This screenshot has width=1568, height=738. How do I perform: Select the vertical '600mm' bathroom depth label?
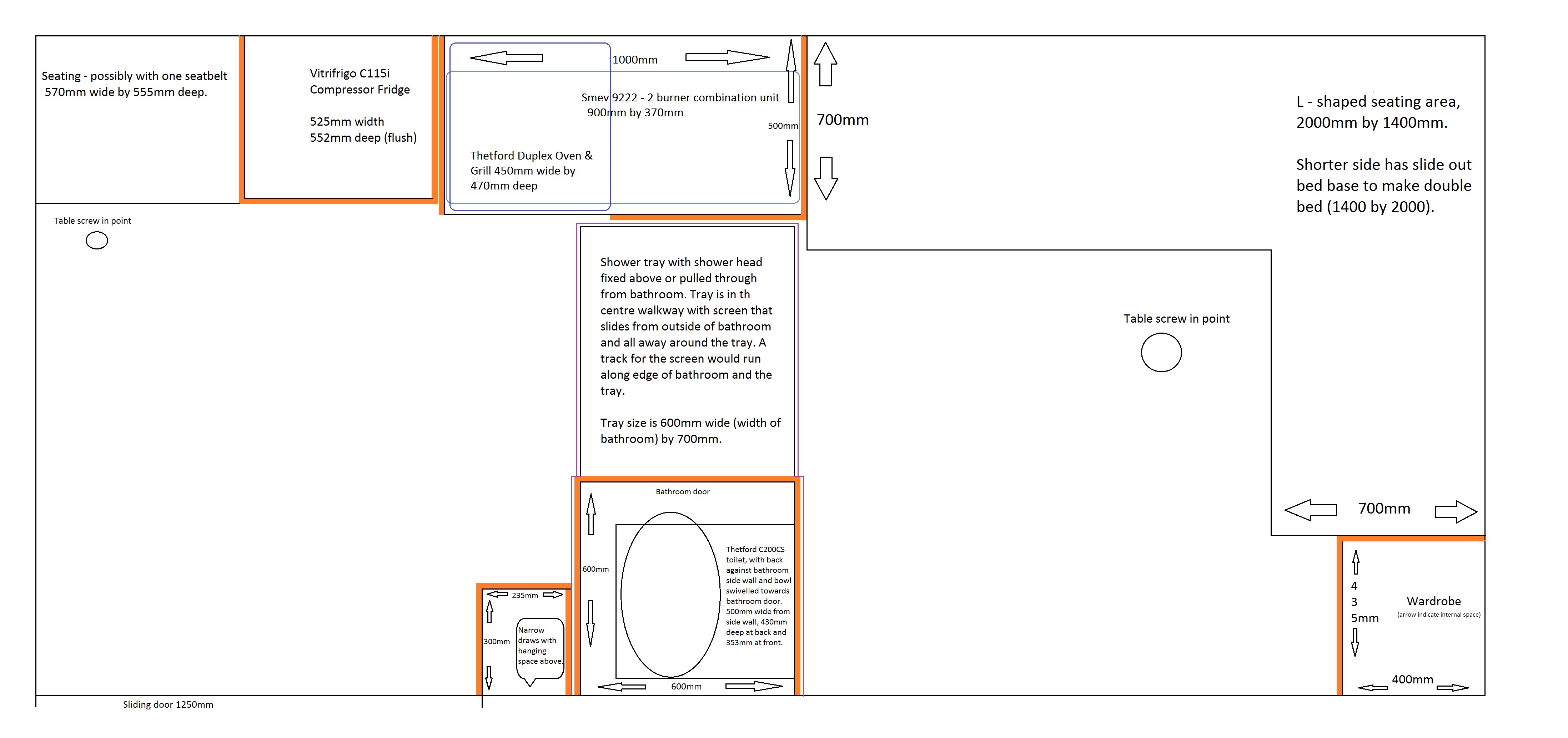[595, 570]
